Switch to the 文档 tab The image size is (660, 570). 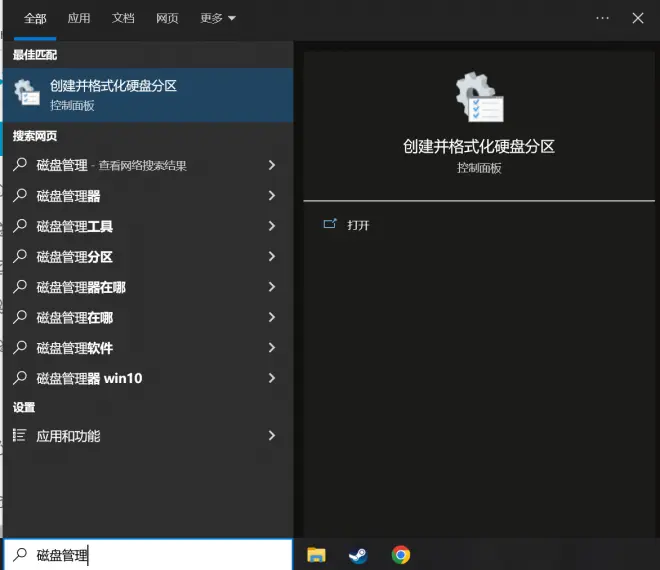123,18
